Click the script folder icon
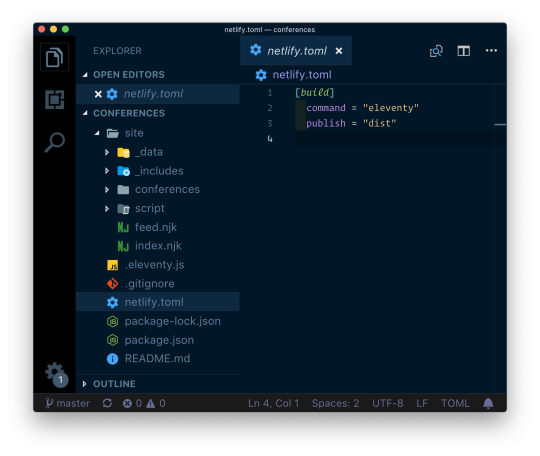 [x=123, y=208]
